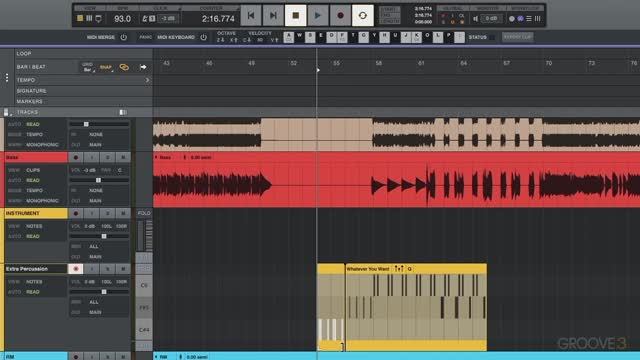Click the white circle workflow icon
The height and width of the screenshot is (360, 640).
point(512,19)
